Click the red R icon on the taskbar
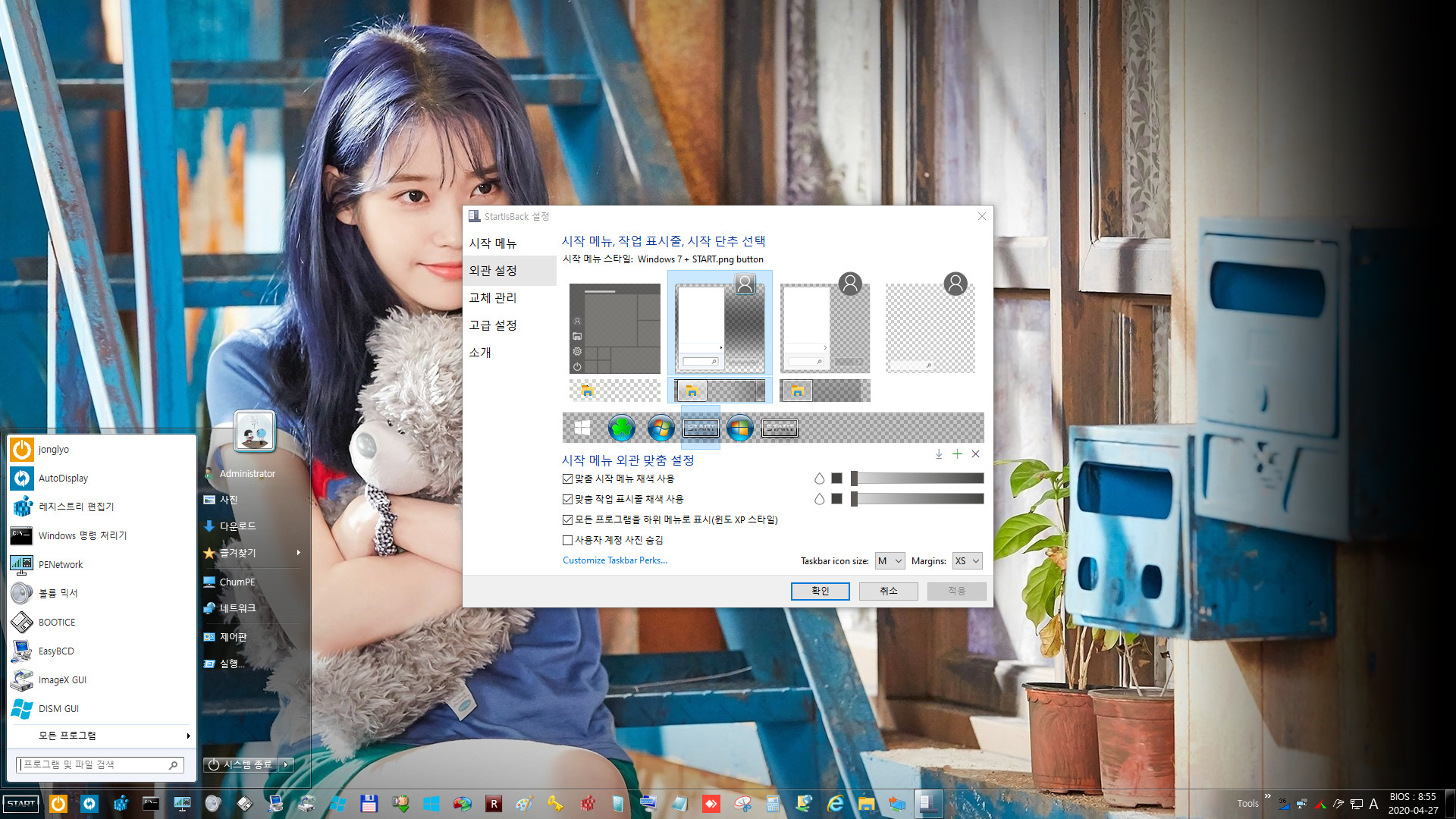1456x819 pixels. click(x=494, y=804)
